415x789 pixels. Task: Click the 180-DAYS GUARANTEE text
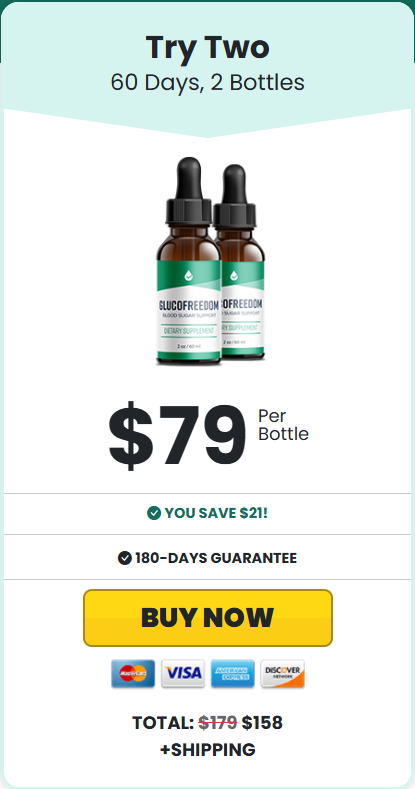pyautogui.click(x=216, y=558)
